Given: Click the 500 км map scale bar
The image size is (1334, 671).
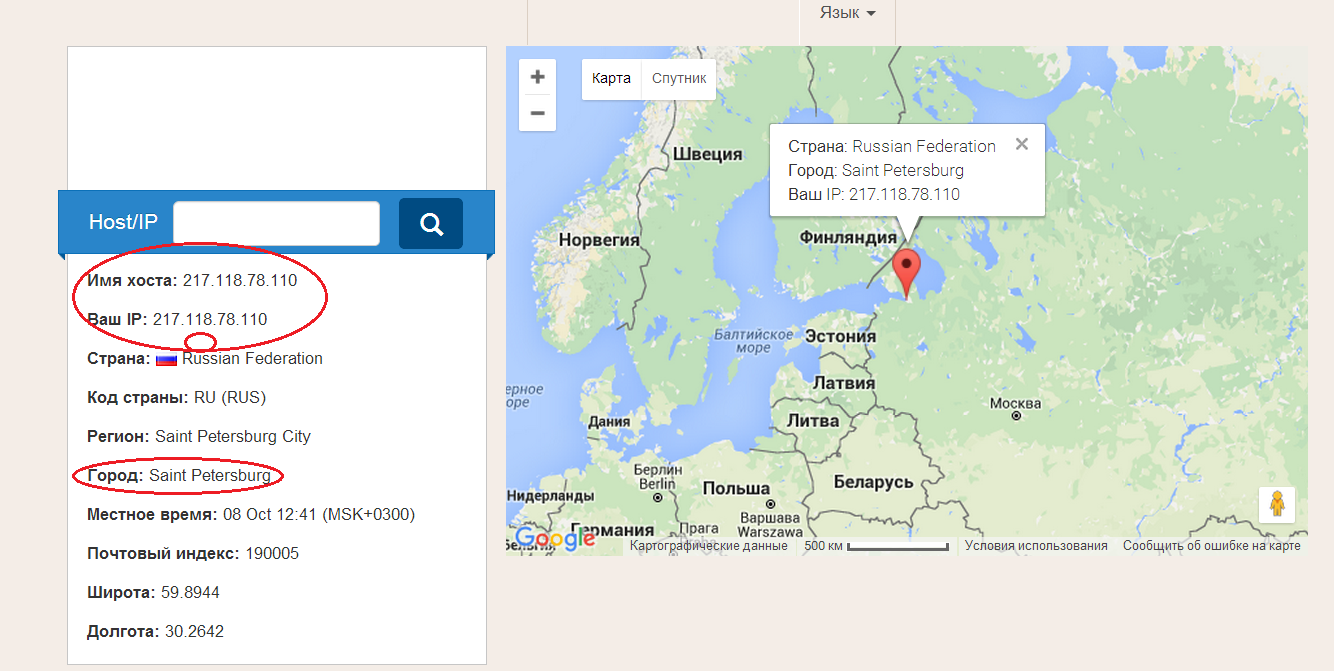Looking at the screenshot, I should 895,546.
